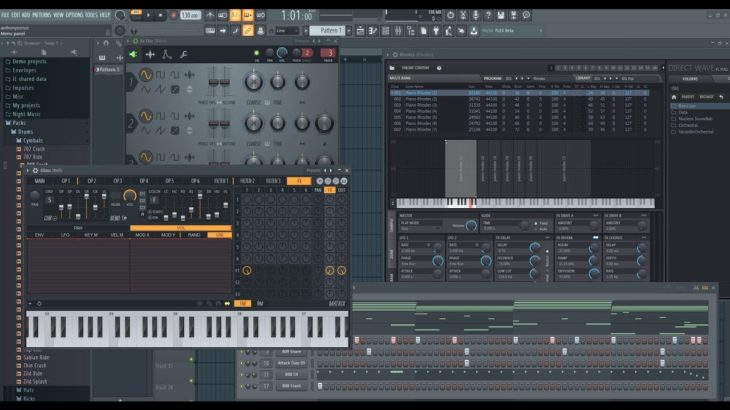730x410 pixels.
Task: Click the microphone recording icon
Action: click(x=475, y=15)
